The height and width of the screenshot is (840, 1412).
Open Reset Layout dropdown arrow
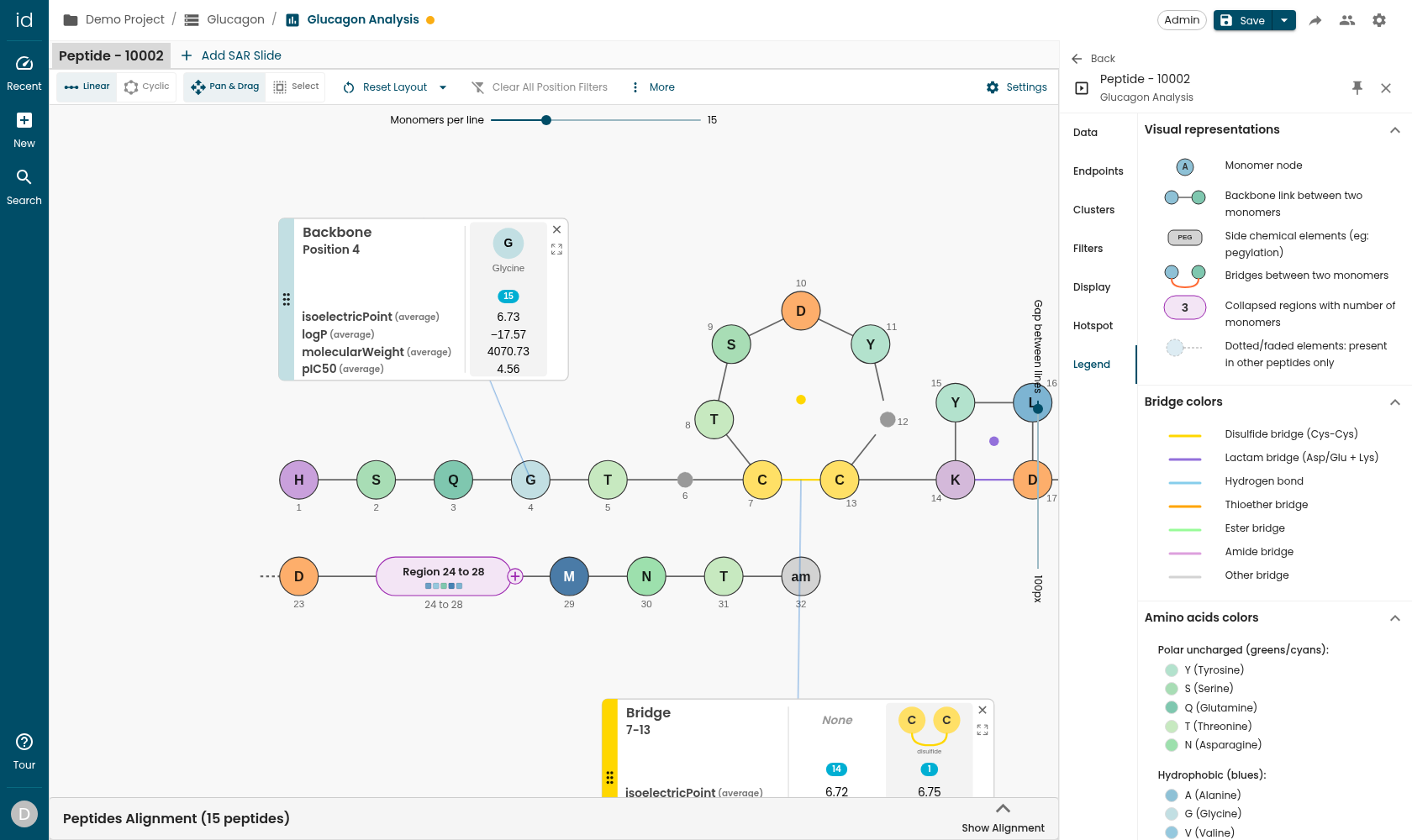click(x=443, y=87)
